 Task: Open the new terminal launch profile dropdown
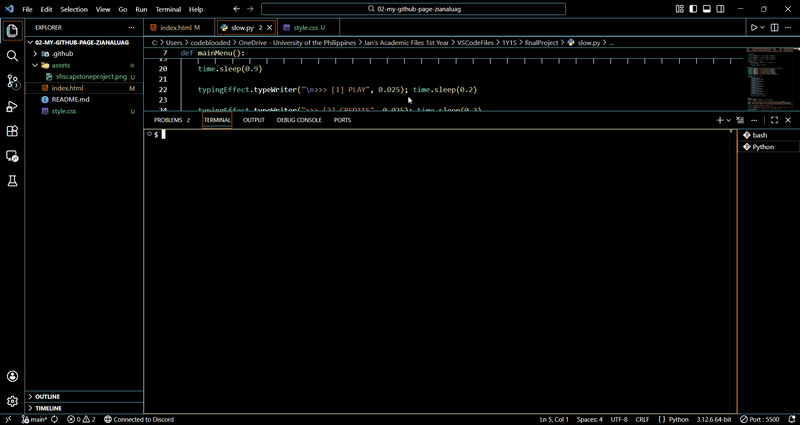[729, 120]
